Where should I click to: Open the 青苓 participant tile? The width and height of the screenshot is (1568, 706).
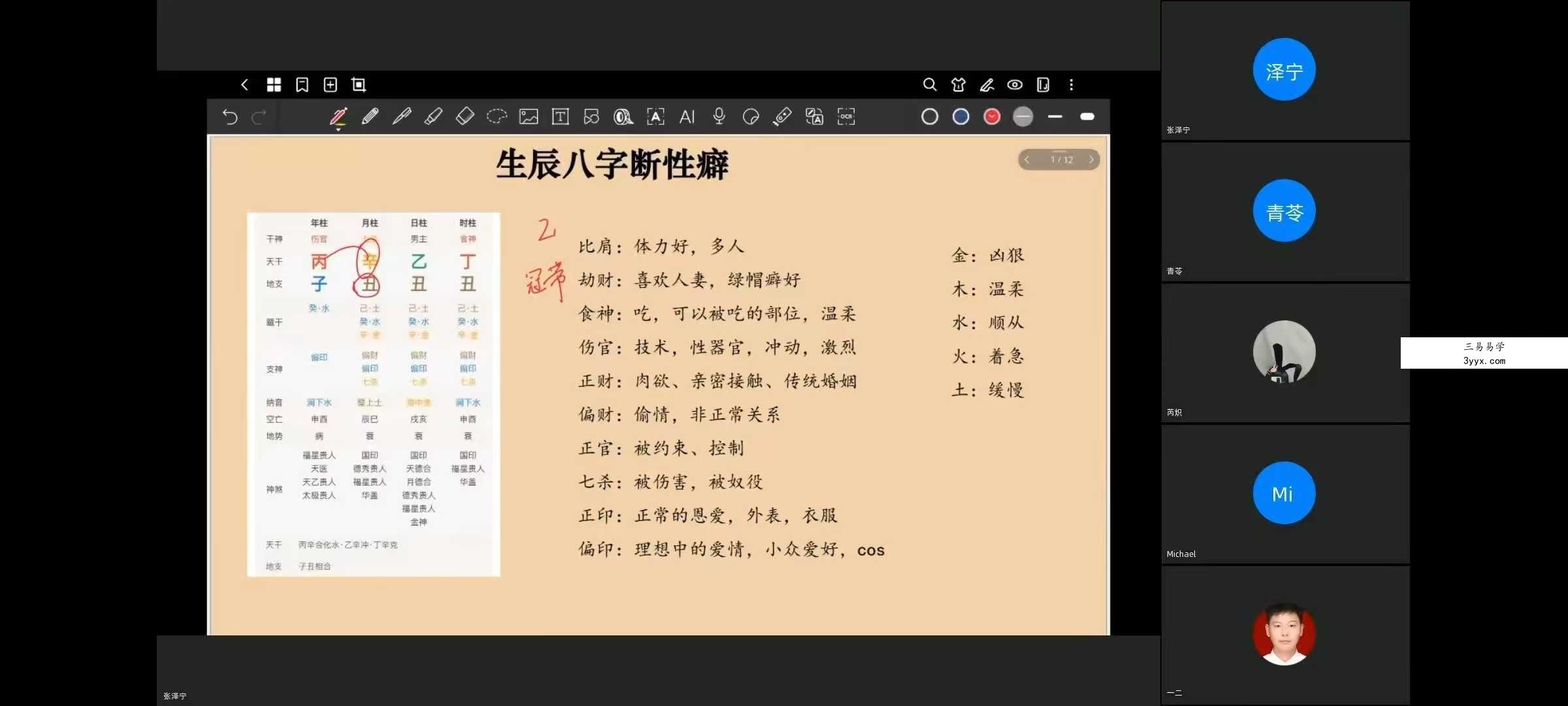(x=1284, y=211)
